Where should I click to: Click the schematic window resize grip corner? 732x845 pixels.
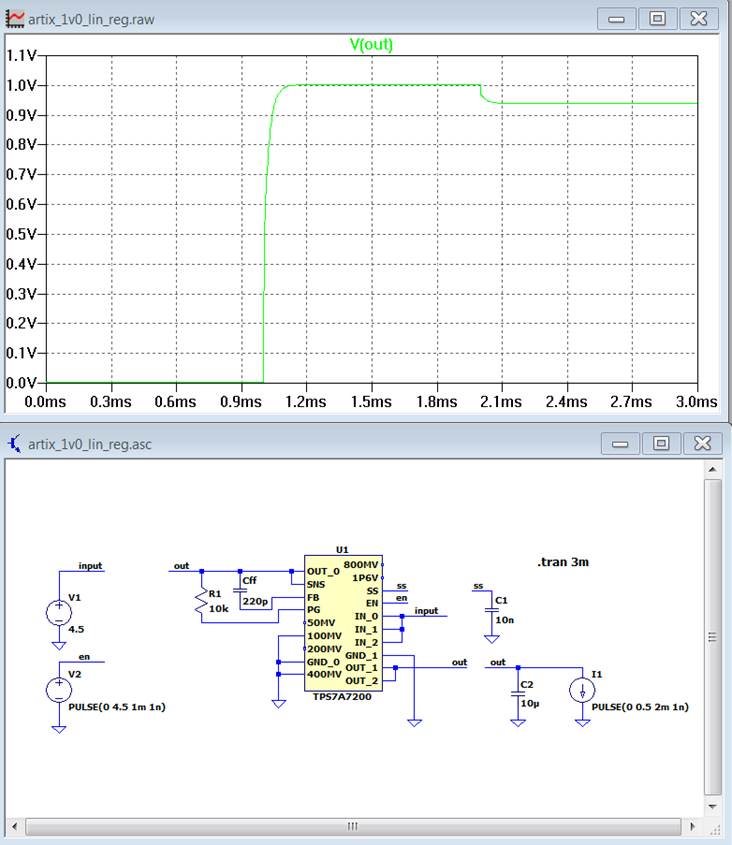[714, 829]
